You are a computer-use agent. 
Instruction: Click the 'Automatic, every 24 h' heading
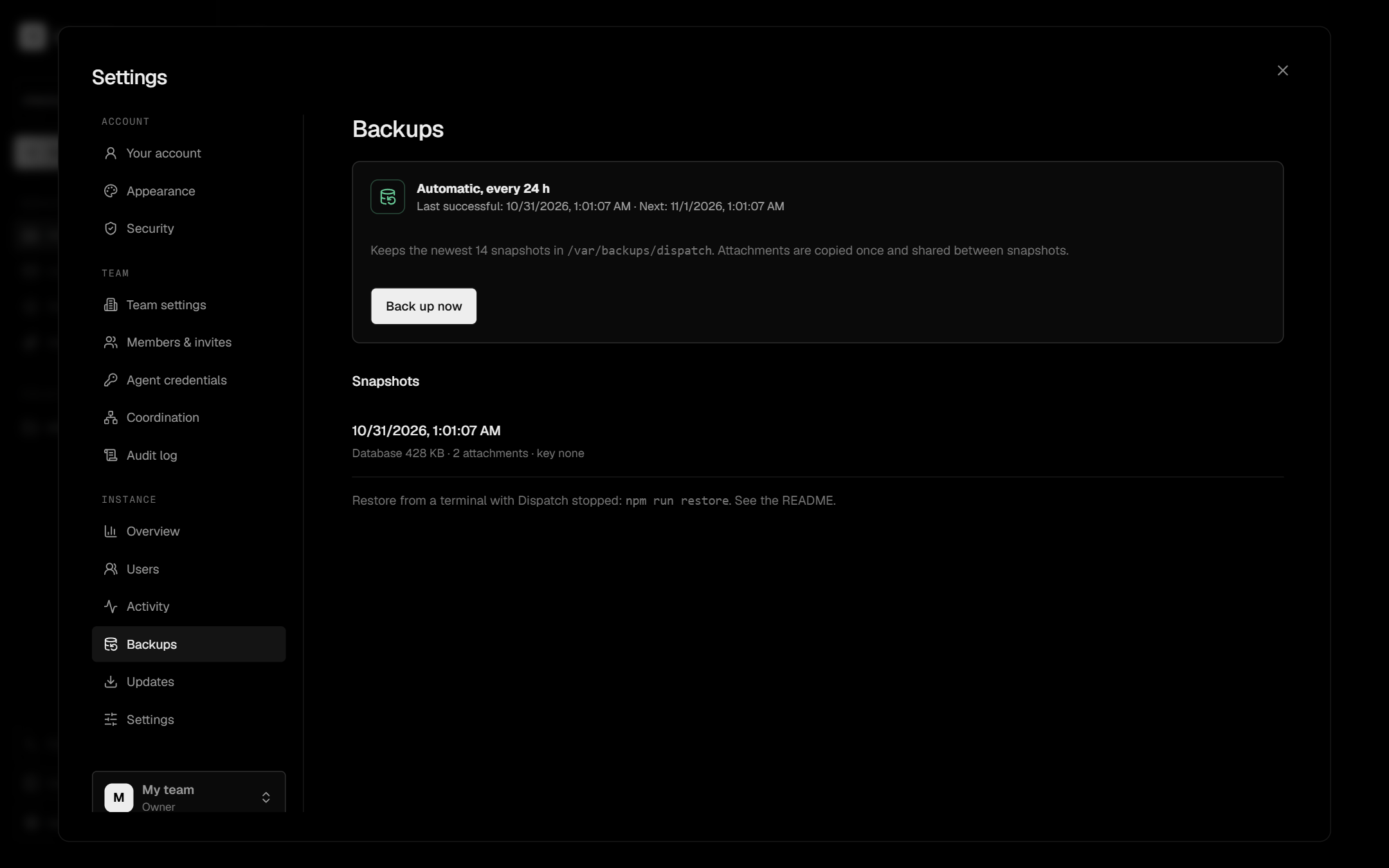coord(483,188)
